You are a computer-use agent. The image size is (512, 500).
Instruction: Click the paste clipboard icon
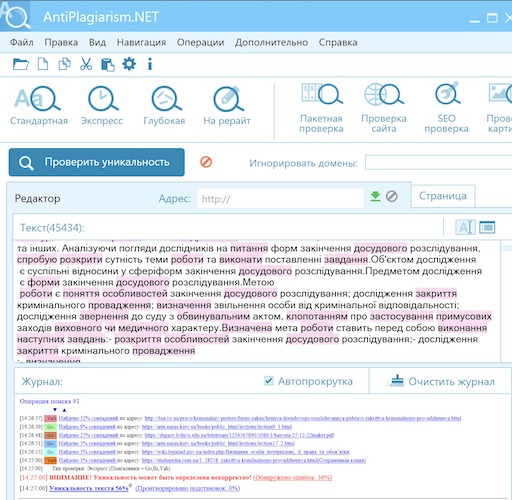[x=108, y=64]
